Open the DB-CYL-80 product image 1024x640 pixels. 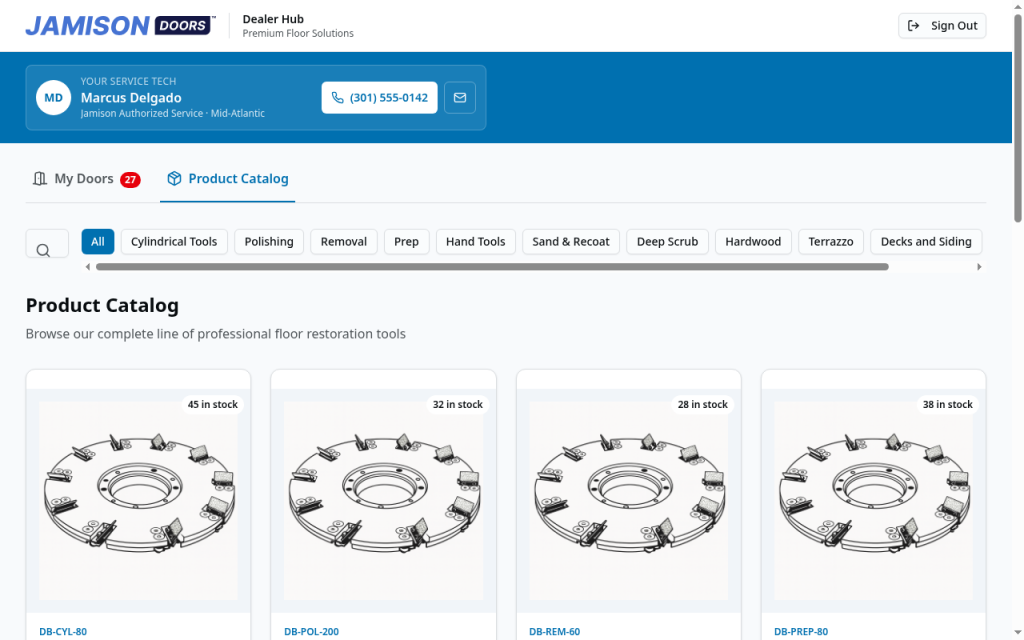138,501
